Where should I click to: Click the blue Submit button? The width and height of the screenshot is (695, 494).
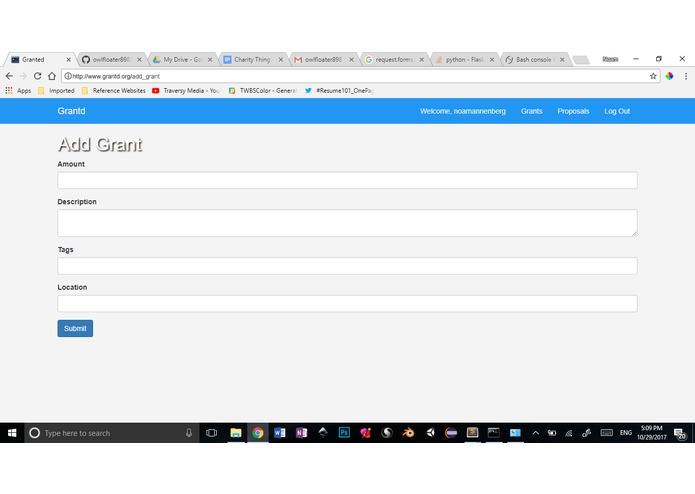click(75, 328)
